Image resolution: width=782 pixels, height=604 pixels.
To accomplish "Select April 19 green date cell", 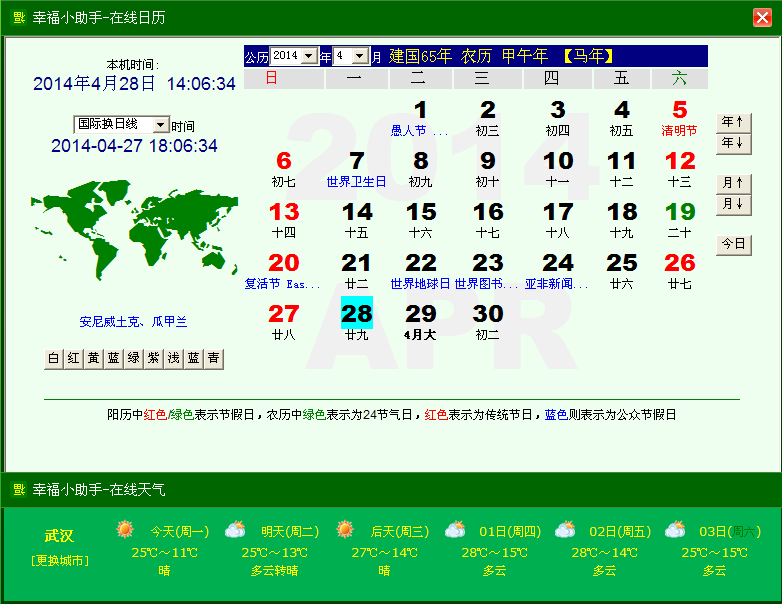I will coord(679,221).
